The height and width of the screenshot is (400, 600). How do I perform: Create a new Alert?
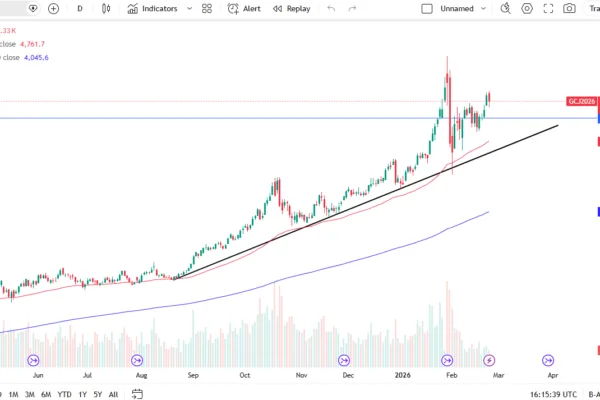(x=244, y=8)
